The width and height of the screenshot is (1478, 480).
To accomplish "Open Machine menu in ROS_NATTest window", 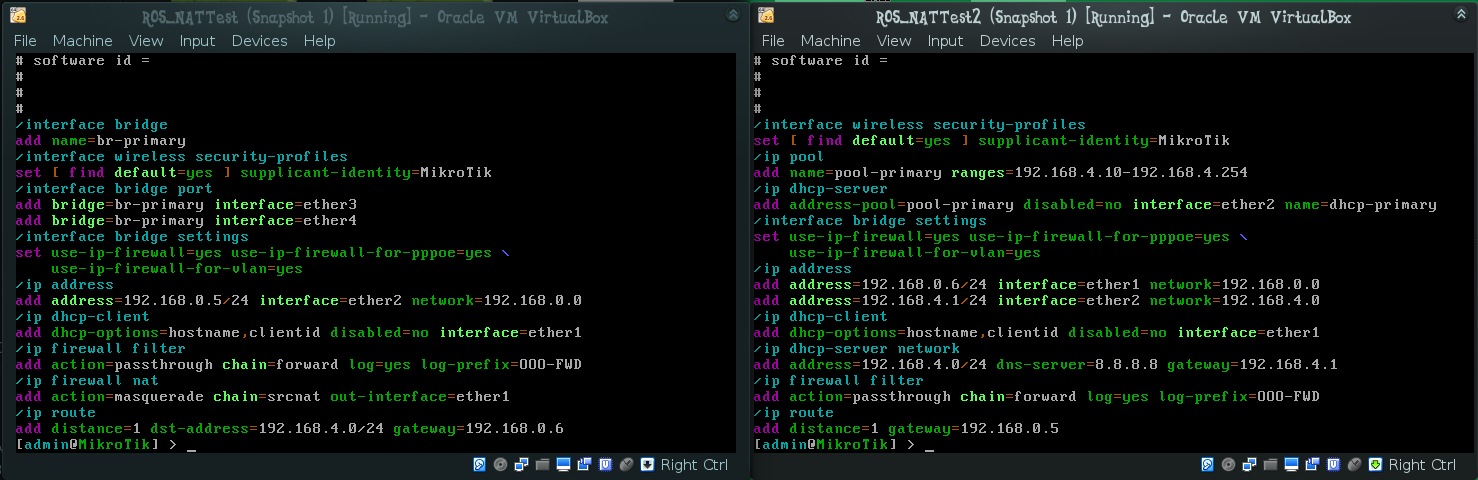I will (x=83, y=41).
